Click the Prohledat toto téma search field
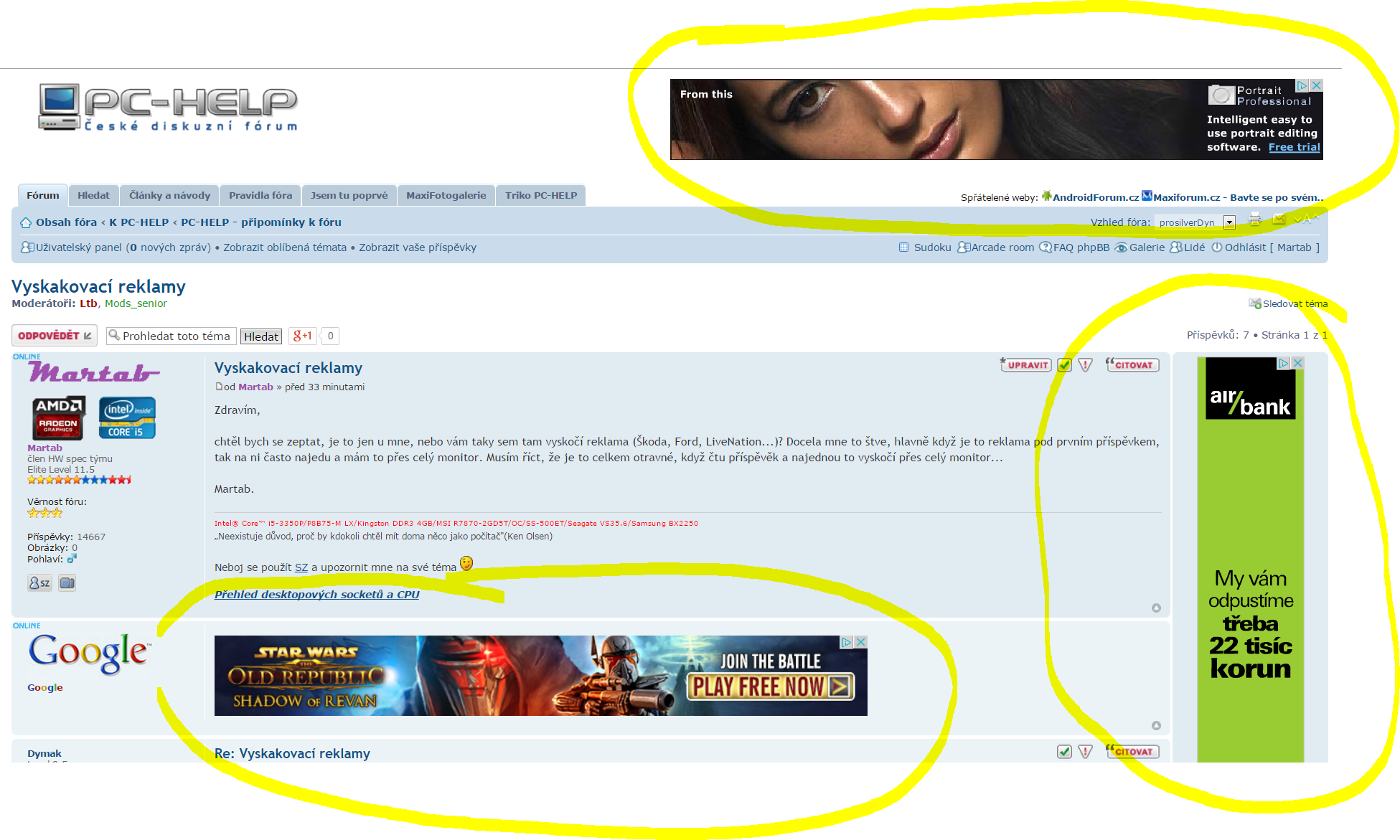Image resolution: width=1400 pixels, height=840 pixels. 176,336
